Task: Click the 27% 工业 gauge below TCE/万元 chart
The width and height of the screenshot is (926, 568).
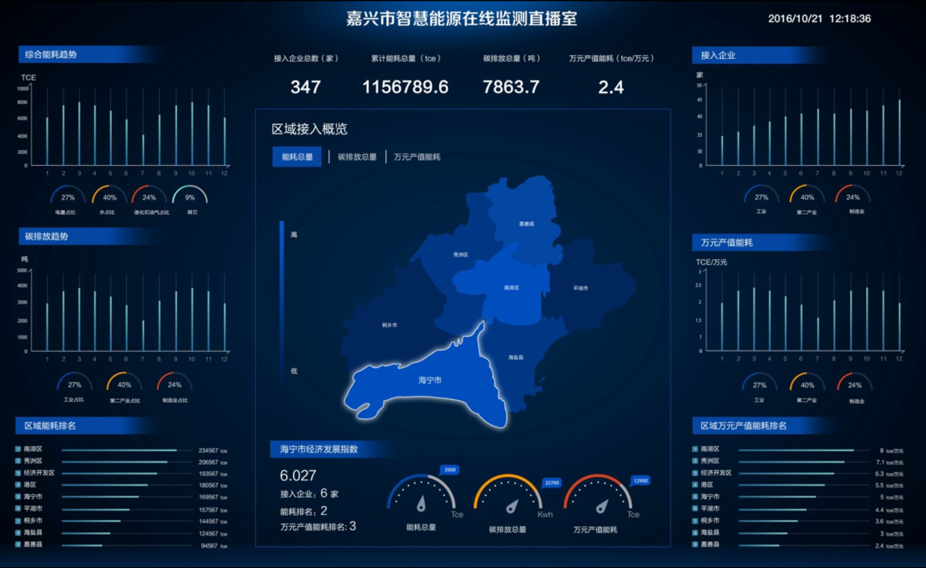Action: (759, 386)
